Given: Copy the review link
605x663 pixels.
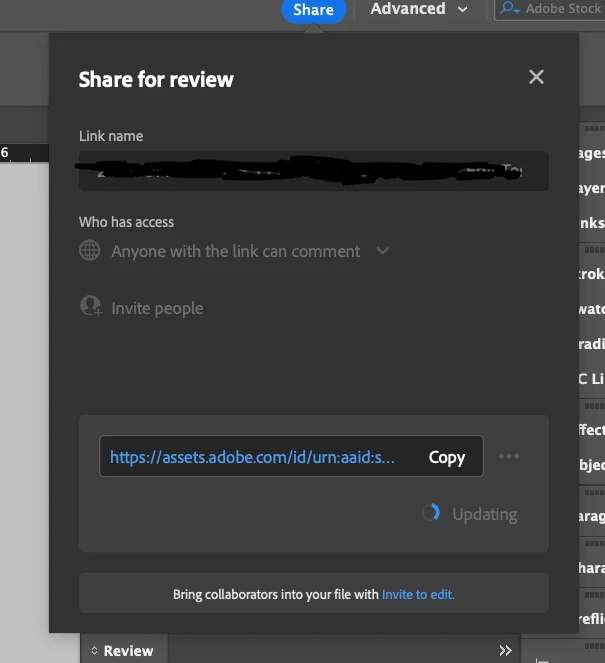Looking at the screenshot, I should 447,457.
